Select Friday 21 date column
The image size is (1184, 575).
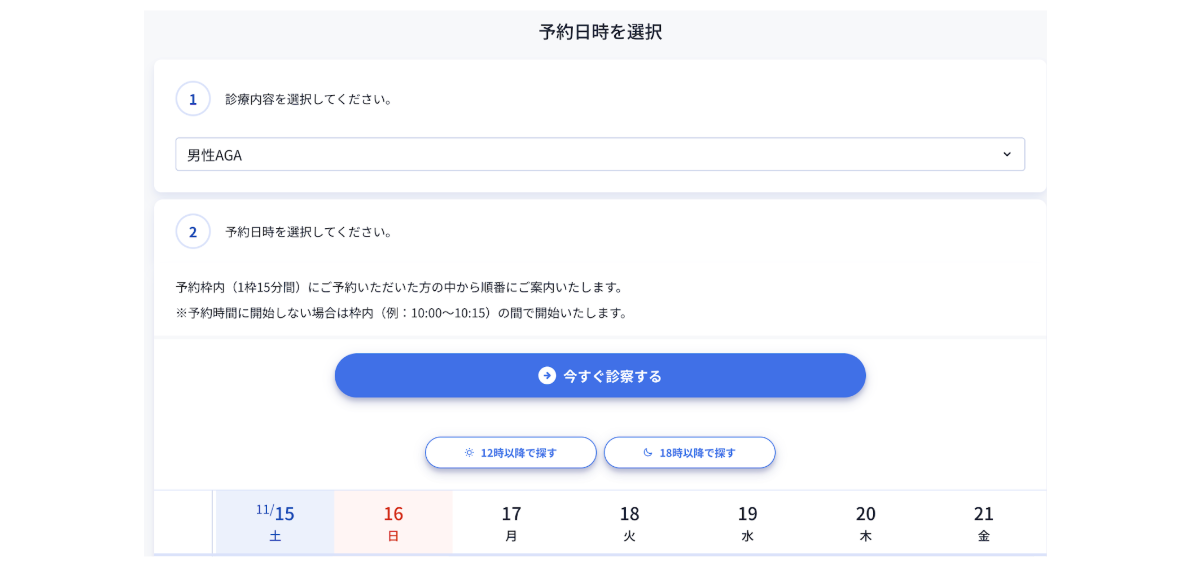click(x=984, y=522)
